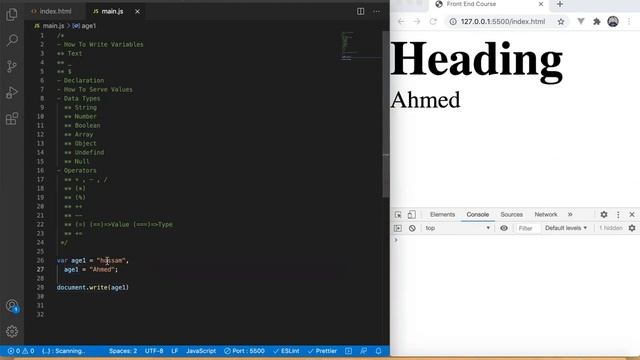Create live expression eye icon
Screen dimensions: 640x360
click(x=504, y=228)
